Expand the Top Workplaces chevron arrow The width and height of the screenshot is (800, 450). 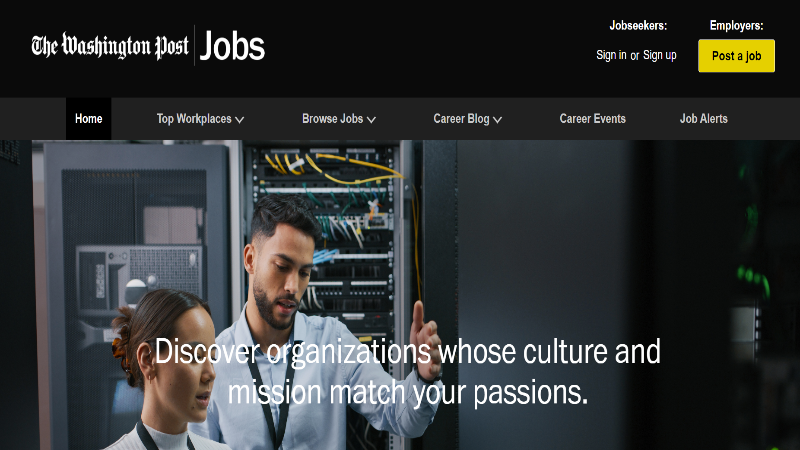click(x=239, y=120)
